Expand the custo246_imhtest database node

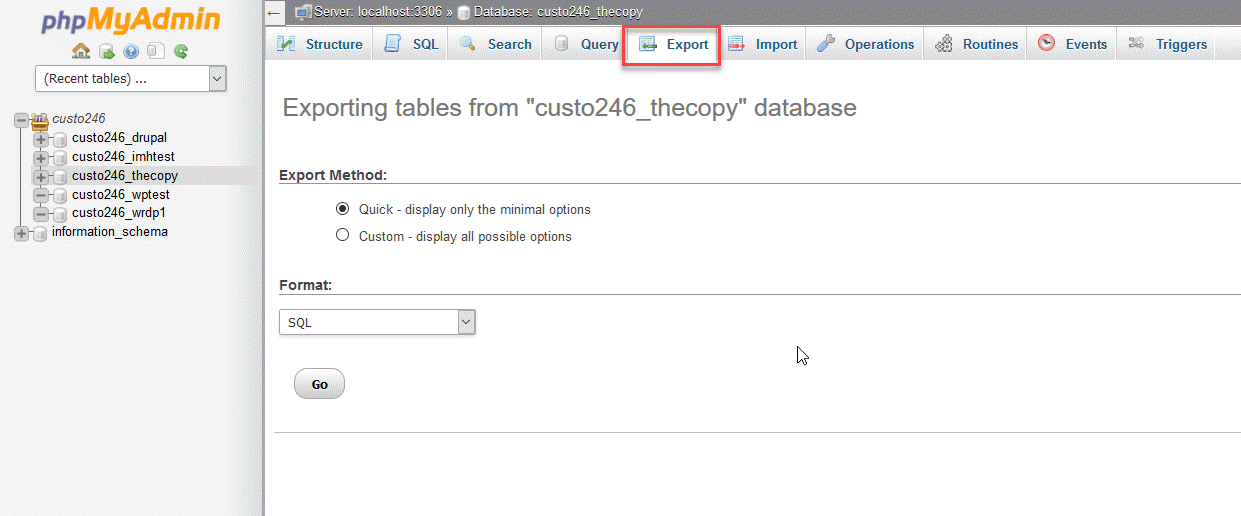tap(41, 157)
